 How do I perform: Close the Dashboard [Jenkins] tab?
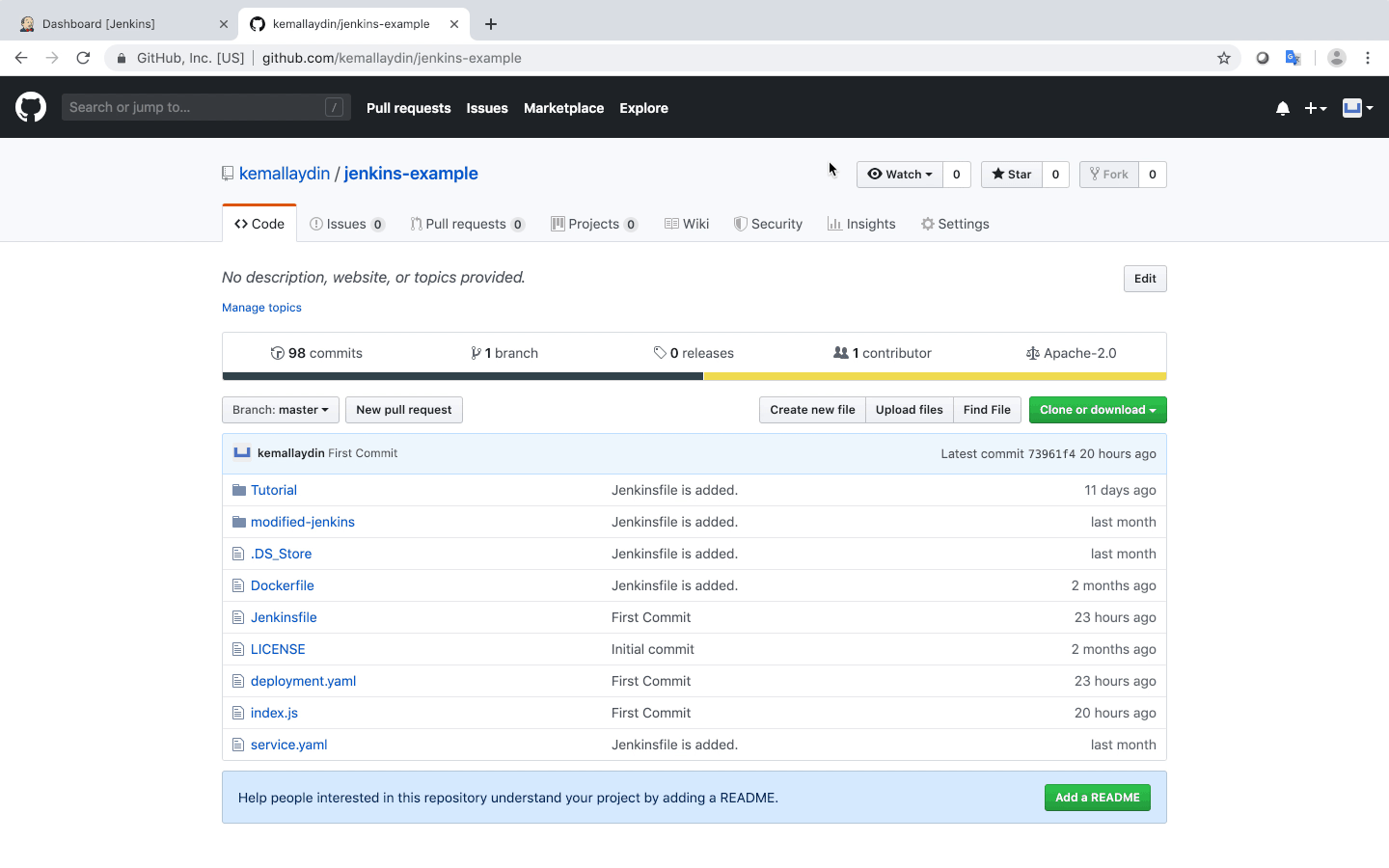coord(224,24)
